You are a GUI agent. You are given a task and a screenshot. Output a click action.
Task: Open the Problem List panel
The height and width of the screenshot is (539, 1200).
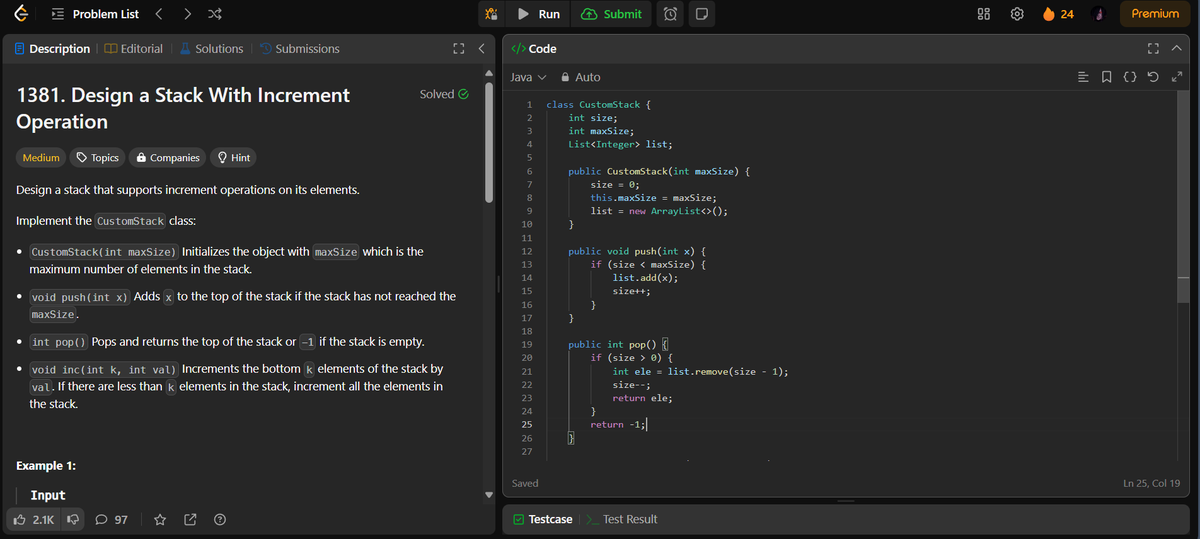[97, 14]
